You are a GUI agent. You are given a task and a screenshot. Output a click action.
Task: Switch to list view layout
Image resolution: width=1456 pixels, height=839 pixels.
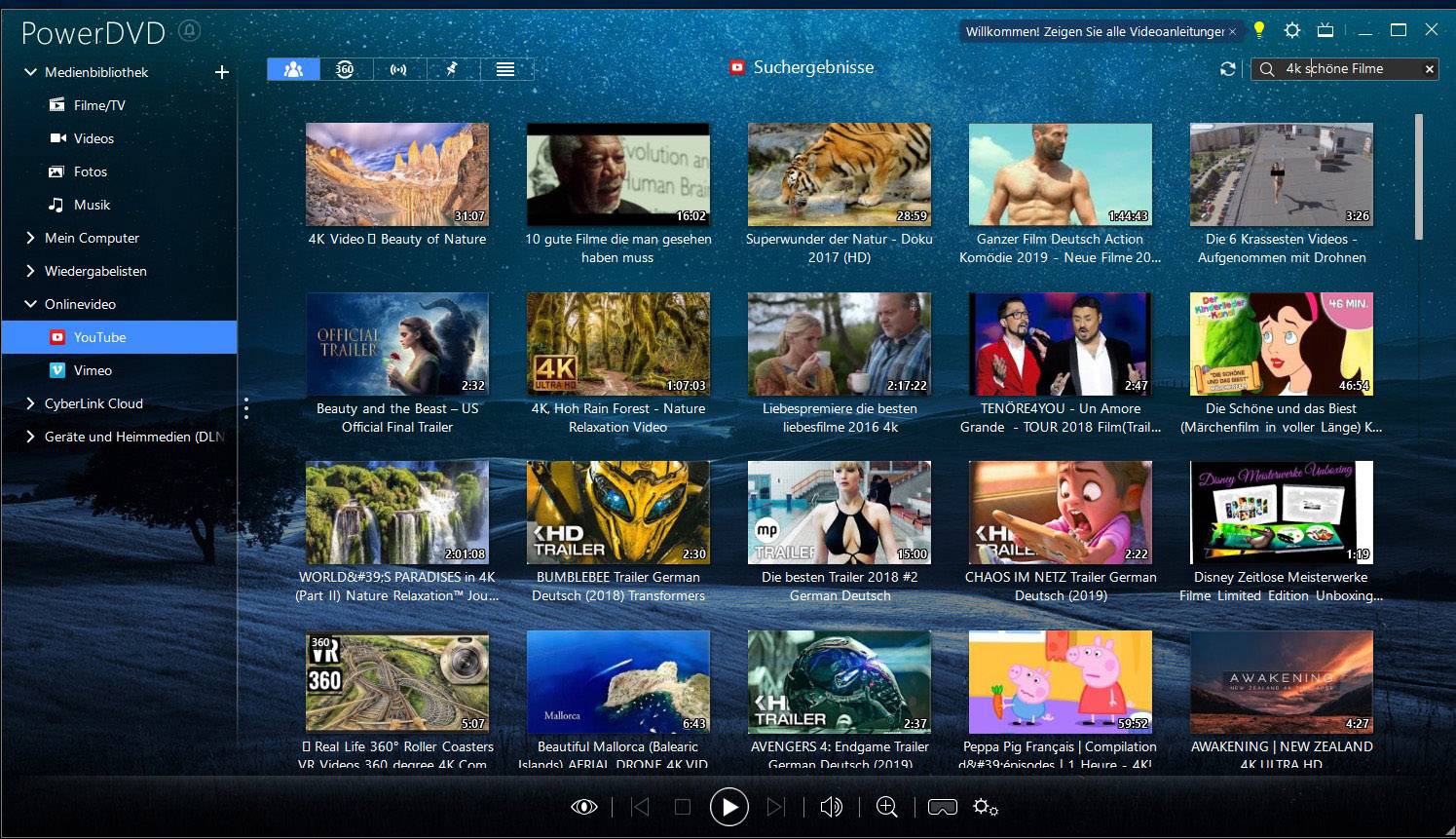(505, 69)
